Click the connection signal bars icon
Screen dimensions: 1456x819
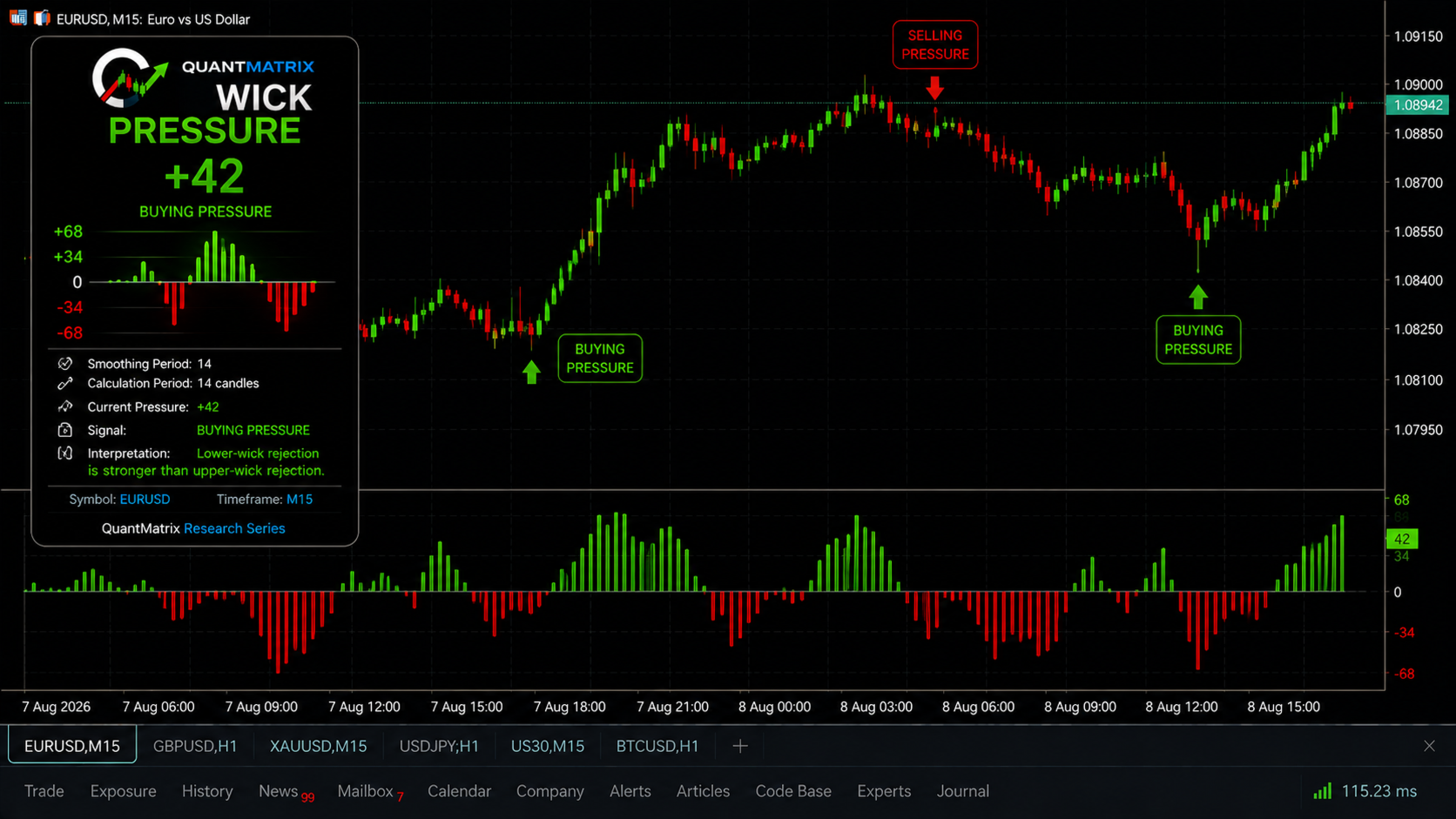click(x=1322, y=791)
